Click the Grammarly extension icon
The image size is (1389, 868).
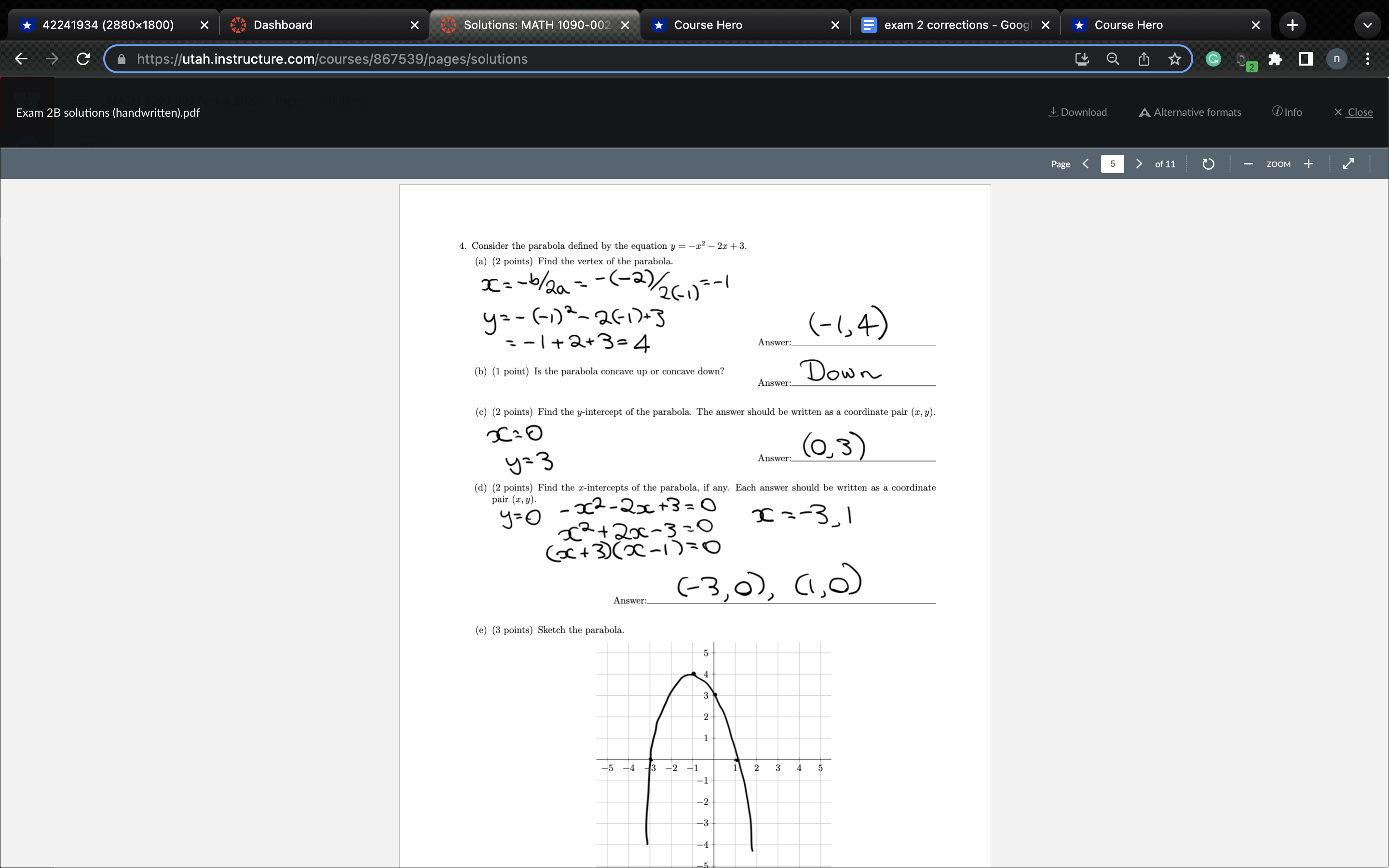[1213, 58]
